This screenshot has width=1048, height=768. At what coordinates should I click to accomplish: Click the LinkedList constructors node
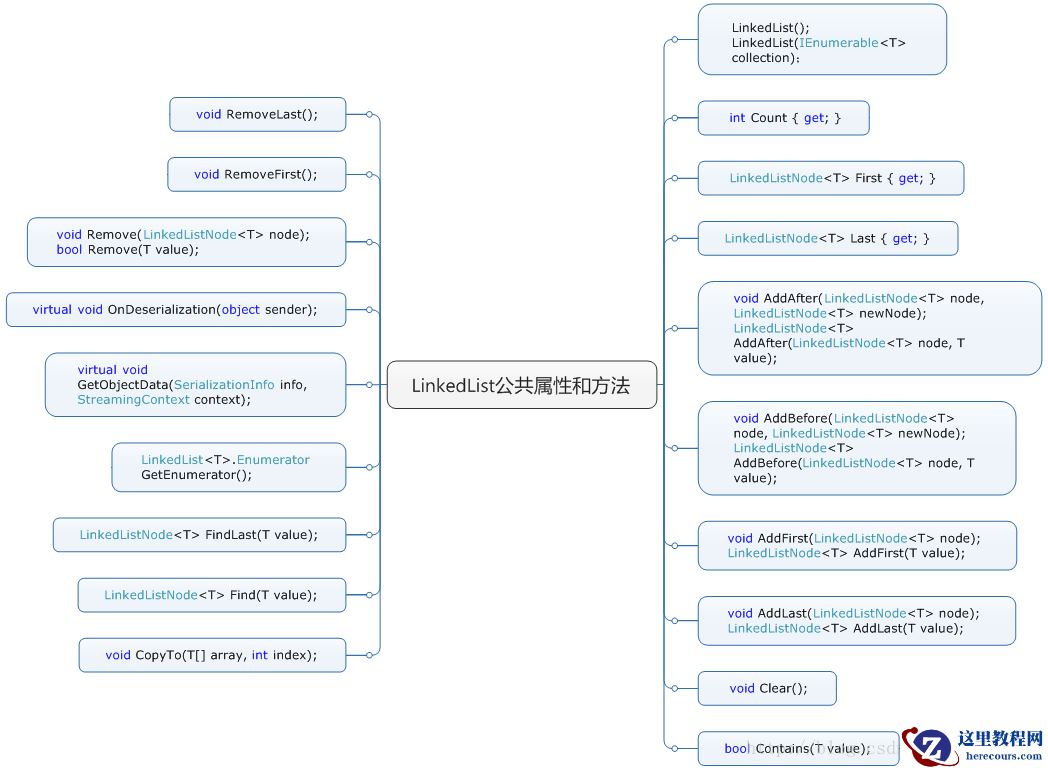coord(820,39)
